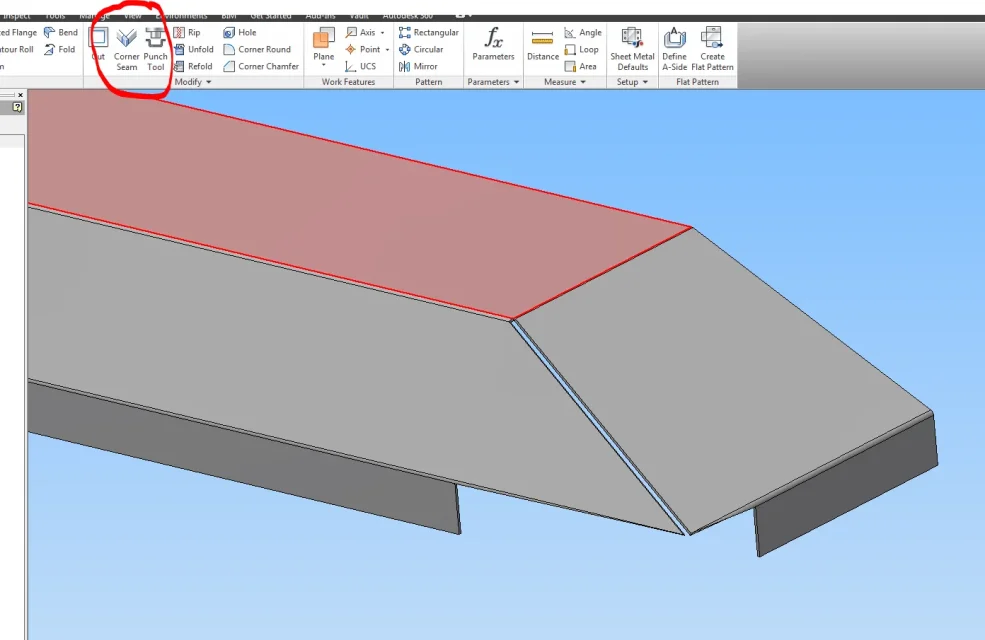Screen dimensions: 985x640
Task: Close the browser panel
Action: click(20, 95)
